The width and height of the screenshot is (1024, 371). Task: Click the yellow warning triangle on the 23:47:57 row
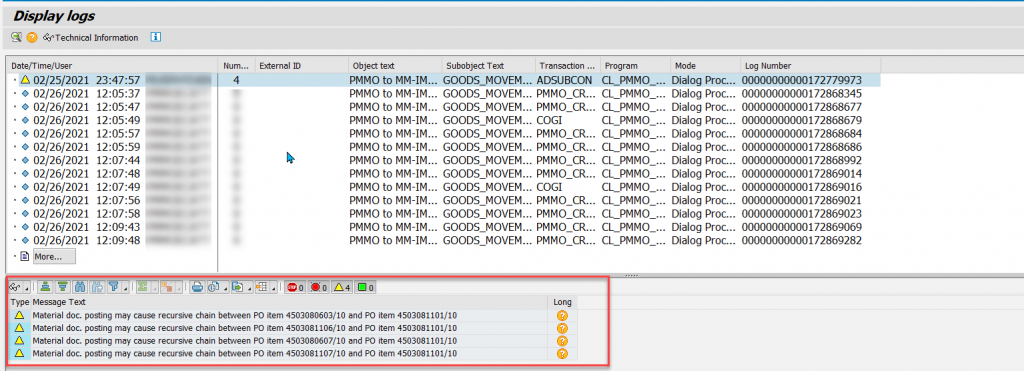25,80
